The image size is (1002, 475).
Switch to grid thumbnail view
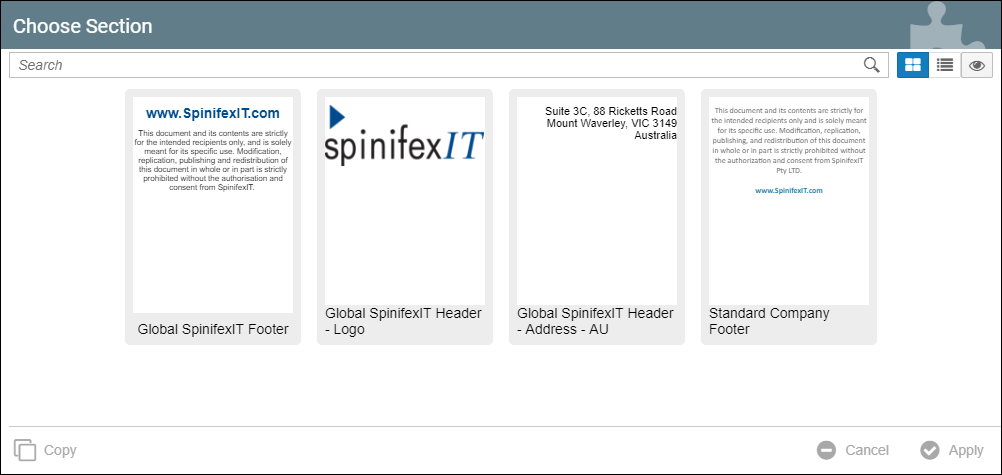pyautogui.click(x=912, y=65)
